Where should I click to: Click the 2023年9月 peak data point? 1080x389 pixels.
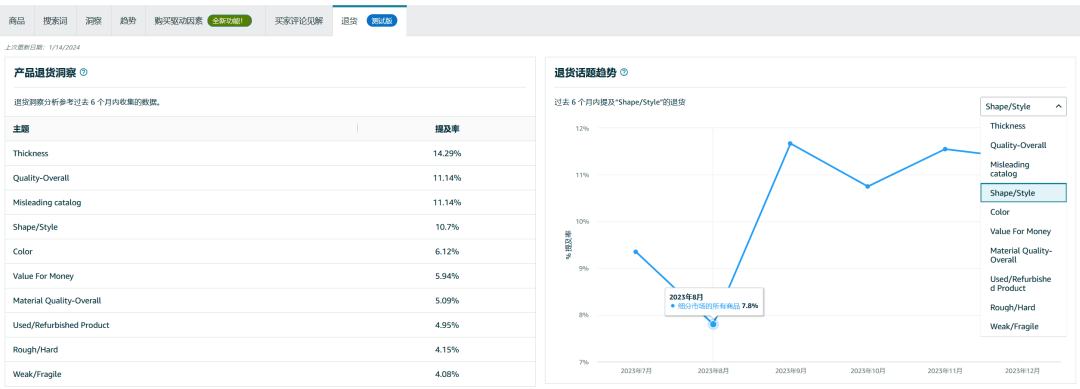(x=790, y=143)
